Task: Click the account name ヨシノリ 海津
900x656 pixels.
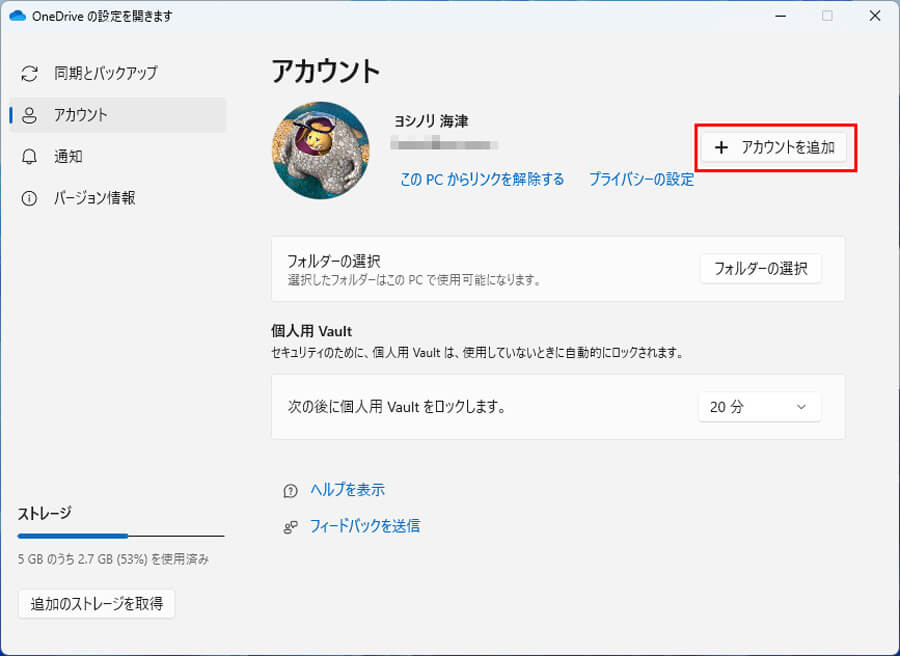Action: tap(430, 121)
